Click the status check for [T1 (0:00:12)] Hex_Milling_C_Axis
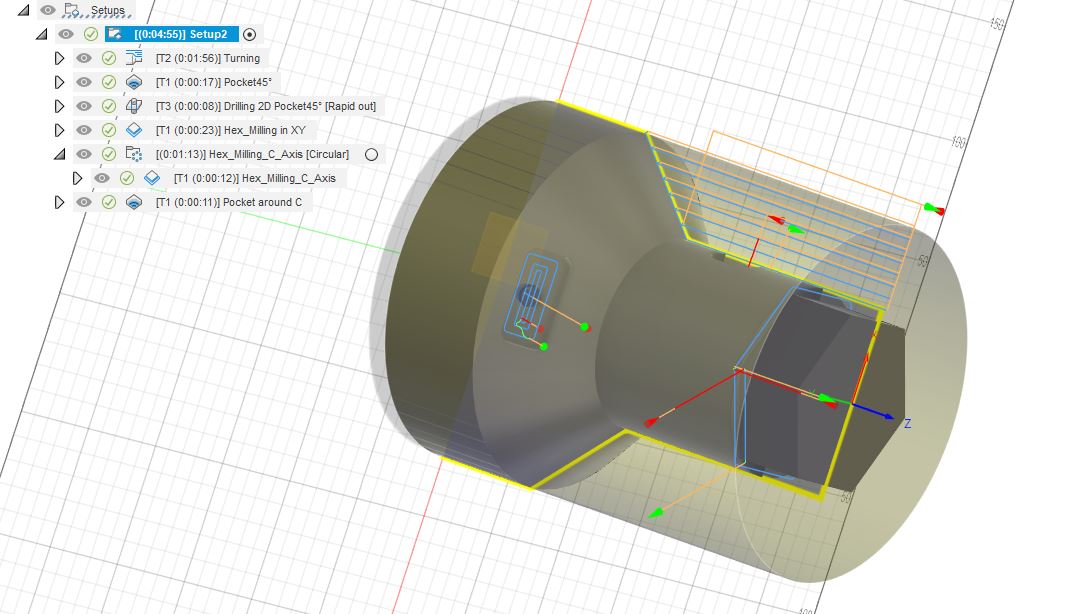 pos(127,178)
